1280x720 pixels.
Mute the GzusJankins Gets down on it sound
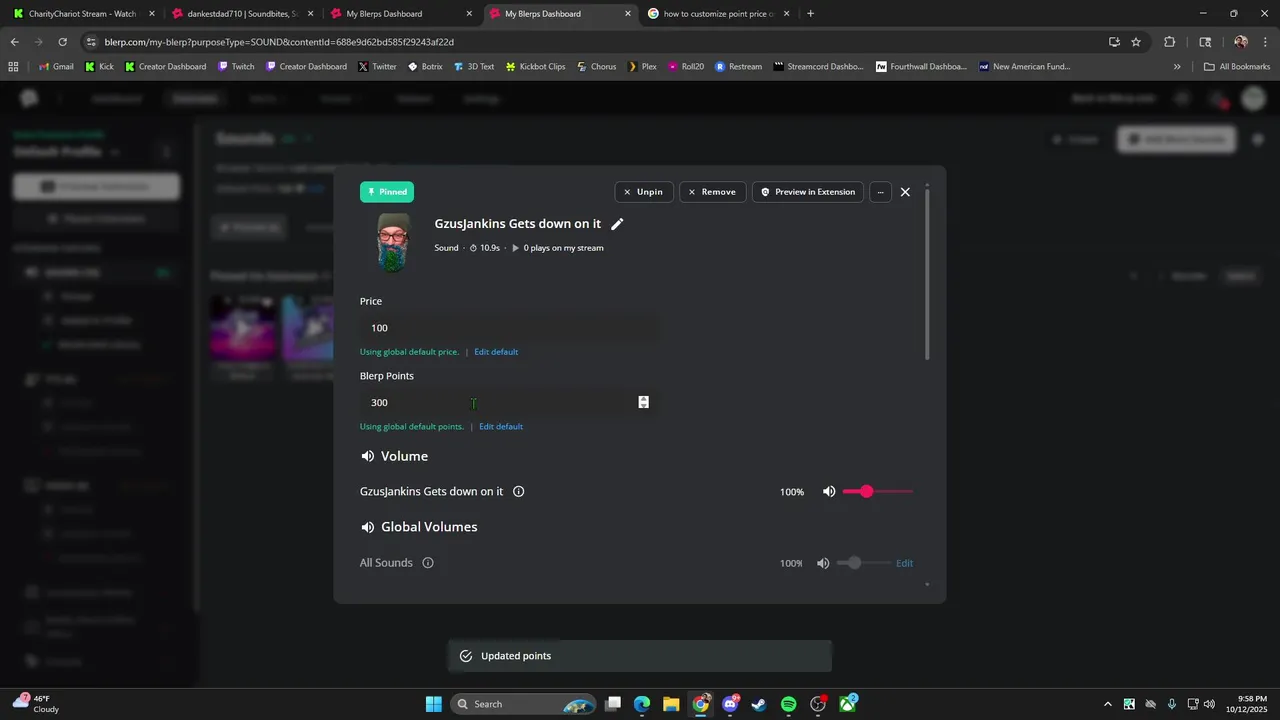pos(829,492)
